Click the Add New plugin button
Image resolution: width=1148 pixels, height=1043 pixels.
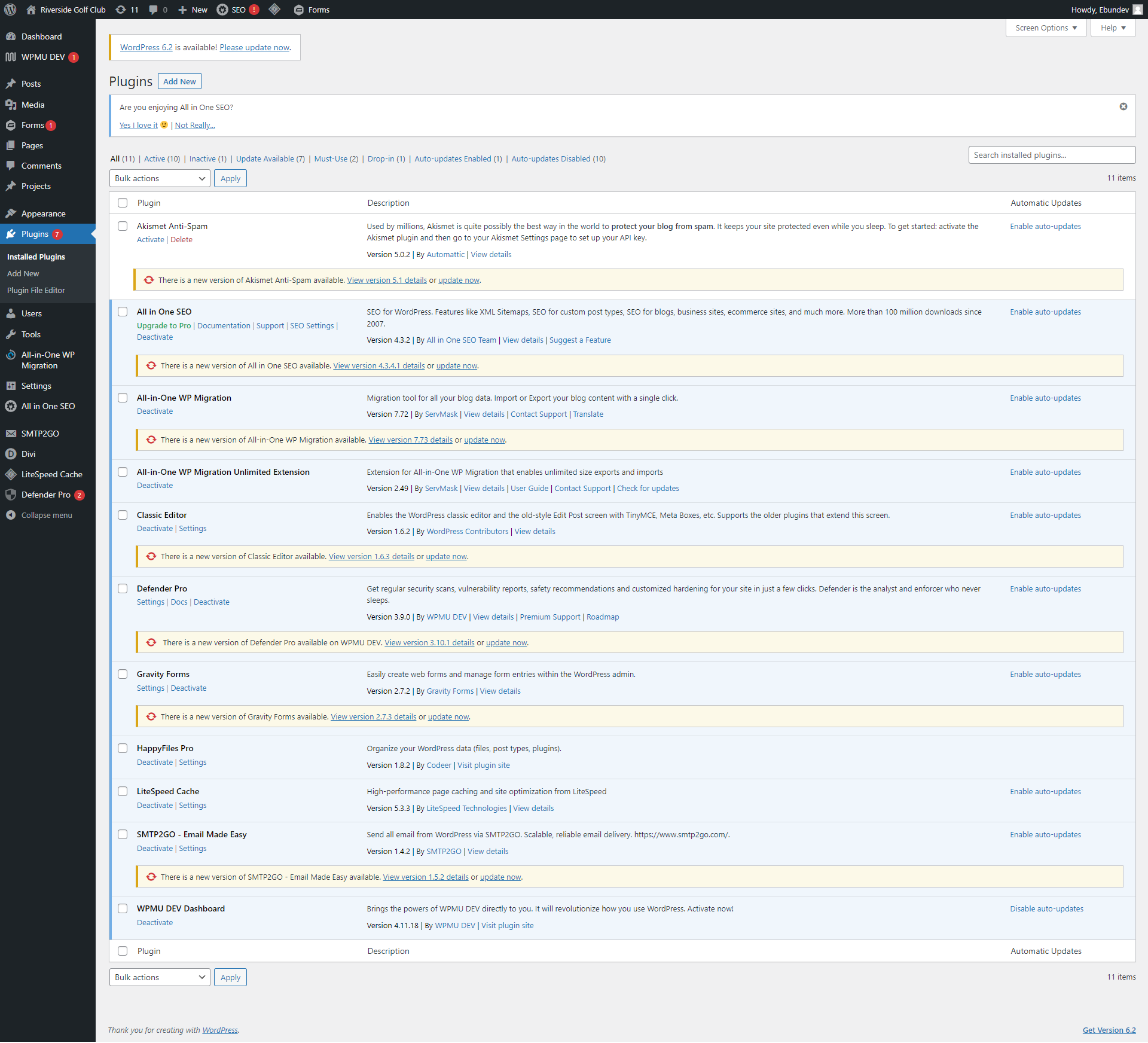(x=179, y=81)
